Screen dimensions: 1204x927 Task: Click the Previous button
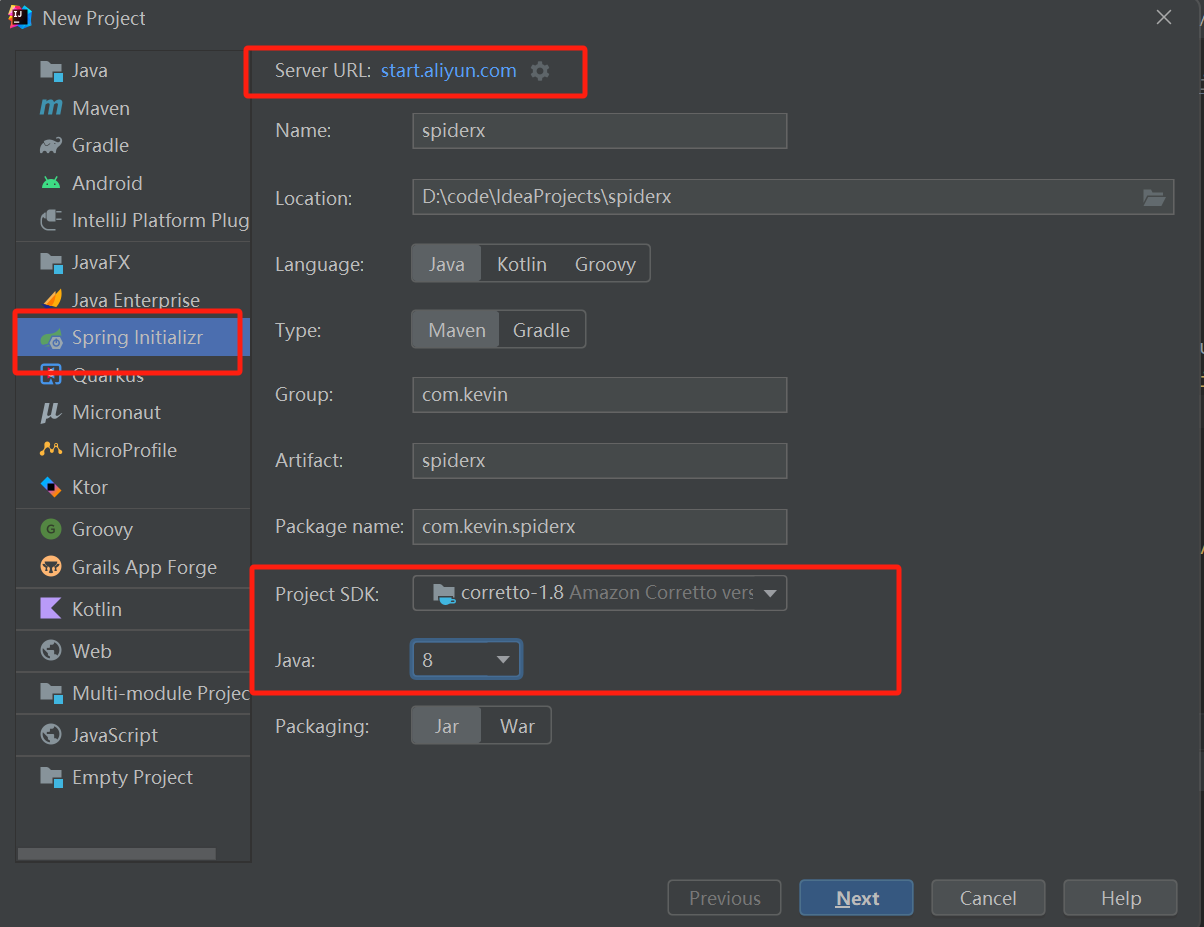724,898
